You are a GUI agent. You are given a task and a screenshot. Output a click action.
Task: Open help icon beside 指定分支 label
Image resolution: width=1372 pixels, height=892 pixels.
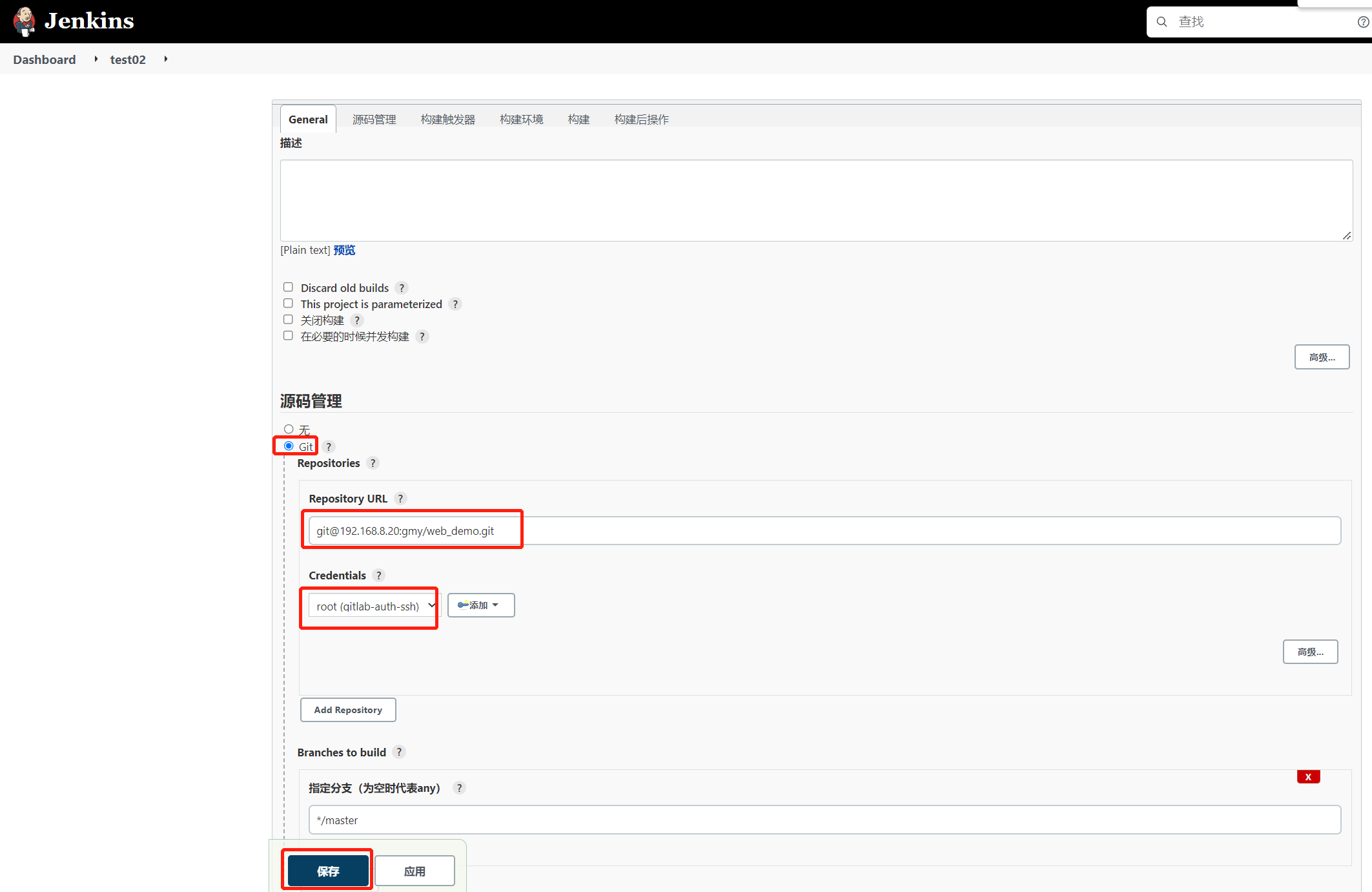click(x=459, y=788)
